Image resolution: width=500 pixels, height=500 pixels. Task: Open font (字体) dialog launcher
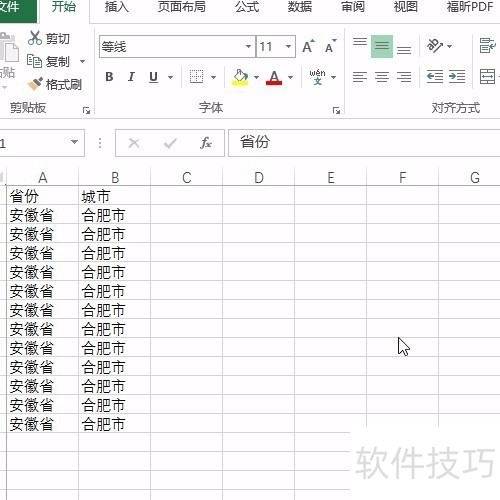(336, 110)
